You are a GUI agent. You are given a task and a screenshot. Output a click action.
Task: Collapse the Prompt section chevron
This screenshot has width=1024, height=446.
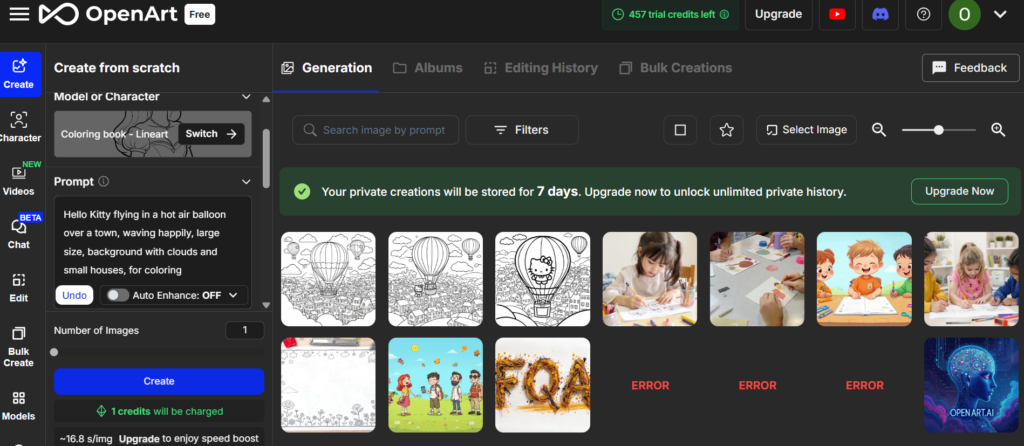pos(246,182)
